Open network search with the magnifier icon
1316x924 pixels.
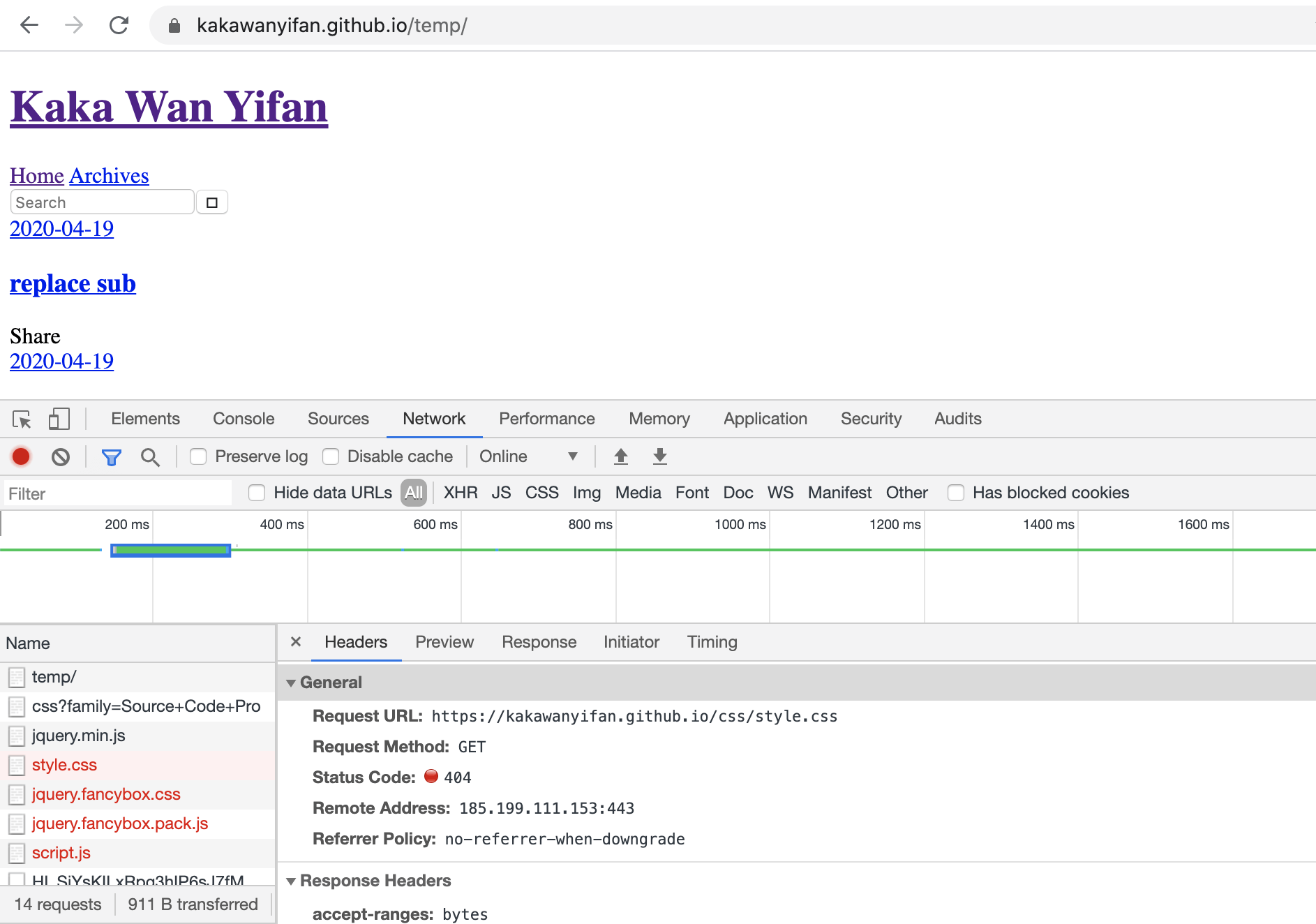(x=150, y=456)
